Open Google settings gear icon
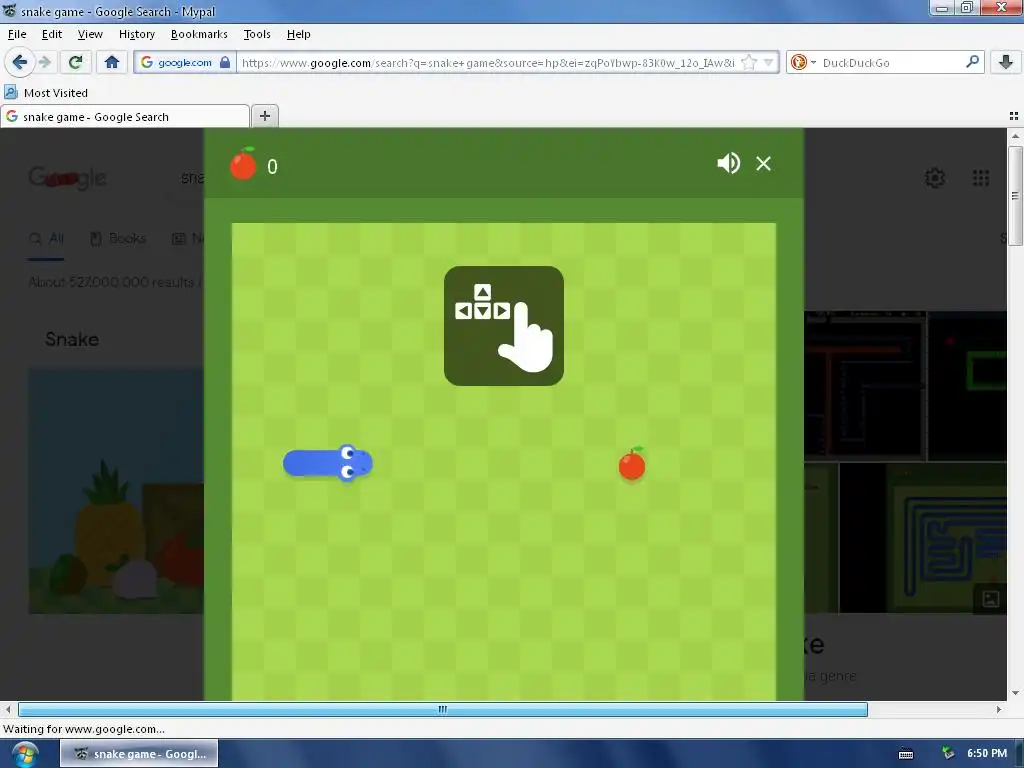 click(935, 178)
